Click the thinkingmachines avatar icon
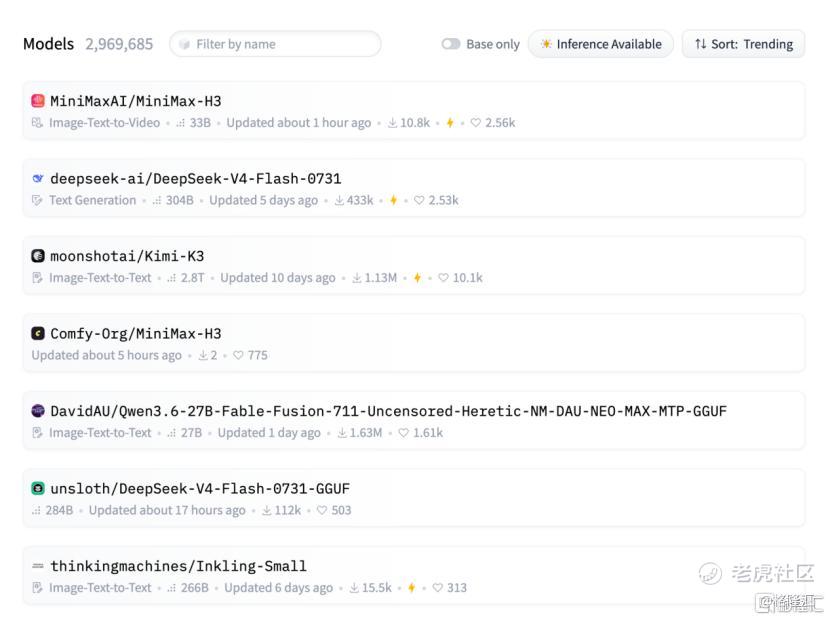Image resolution: width=830 pixels, height=620 pixels. coord(38,566)
